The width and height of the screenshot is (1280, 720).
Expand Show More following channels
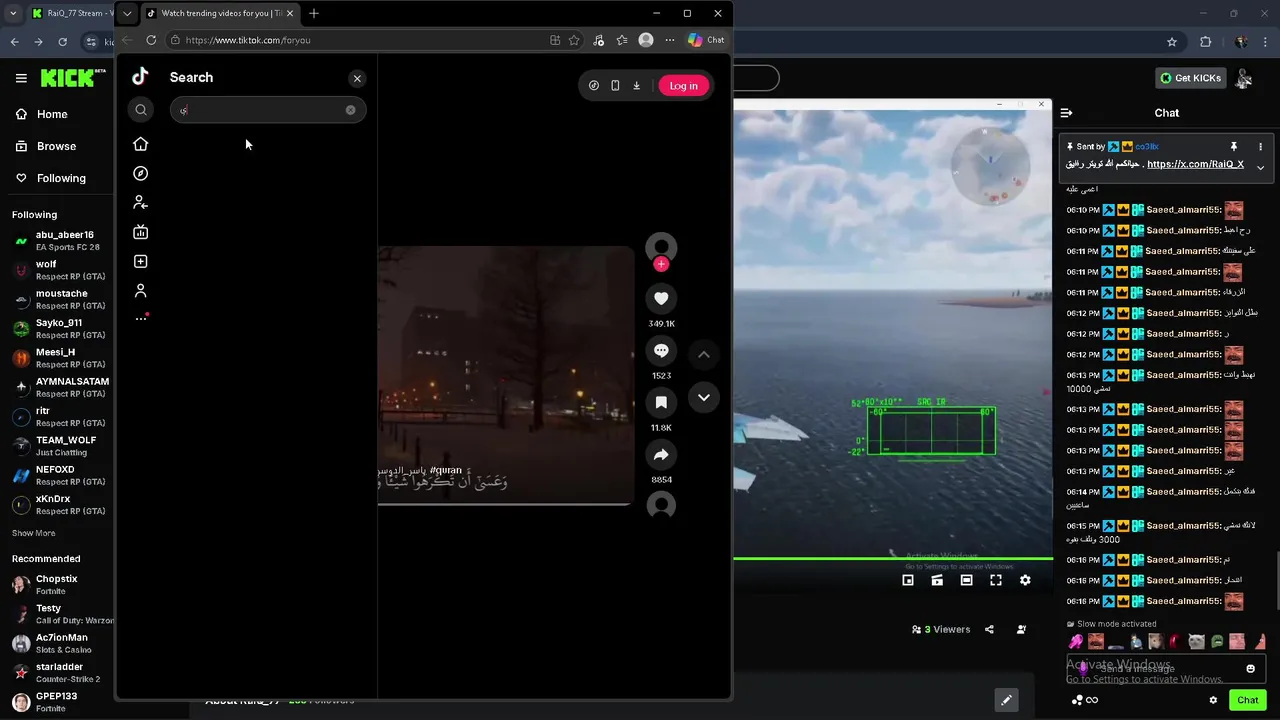(x=33, y=533)
